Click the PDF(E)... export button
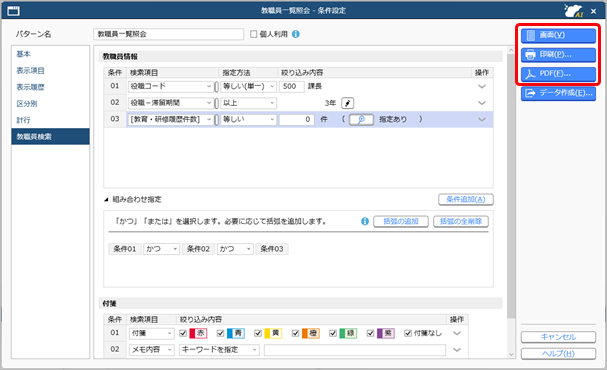This screenshot has width=607, height=370. pos(558,74)
